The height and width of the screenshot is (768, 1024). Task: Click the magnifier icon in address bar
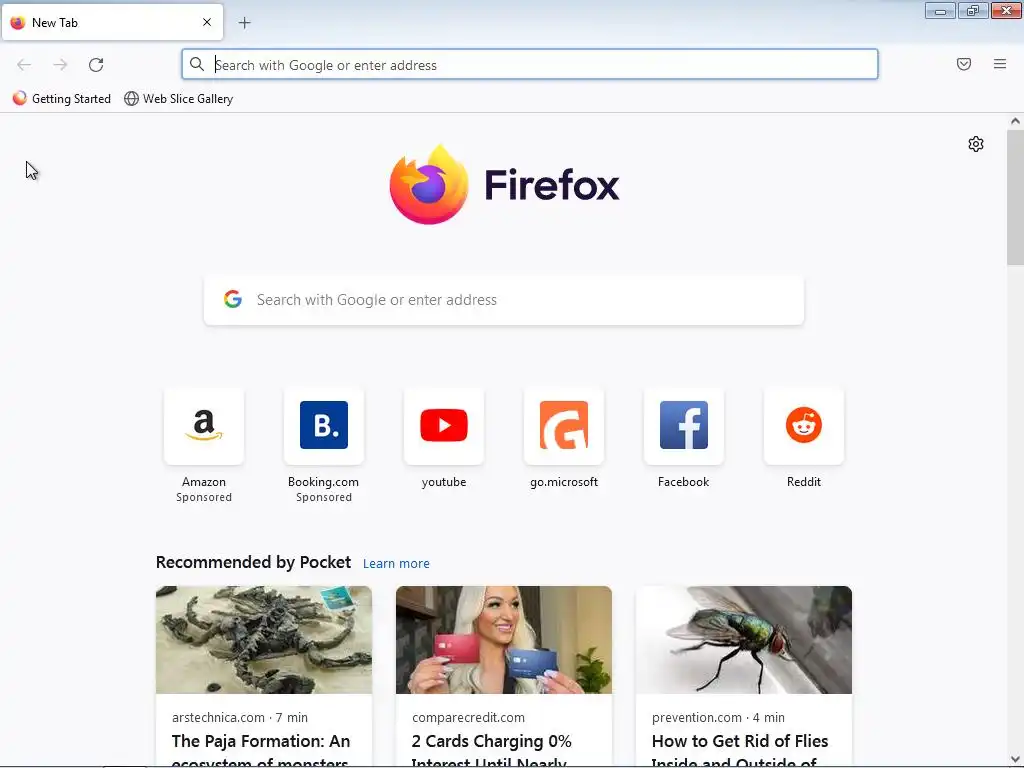[197, 64]
